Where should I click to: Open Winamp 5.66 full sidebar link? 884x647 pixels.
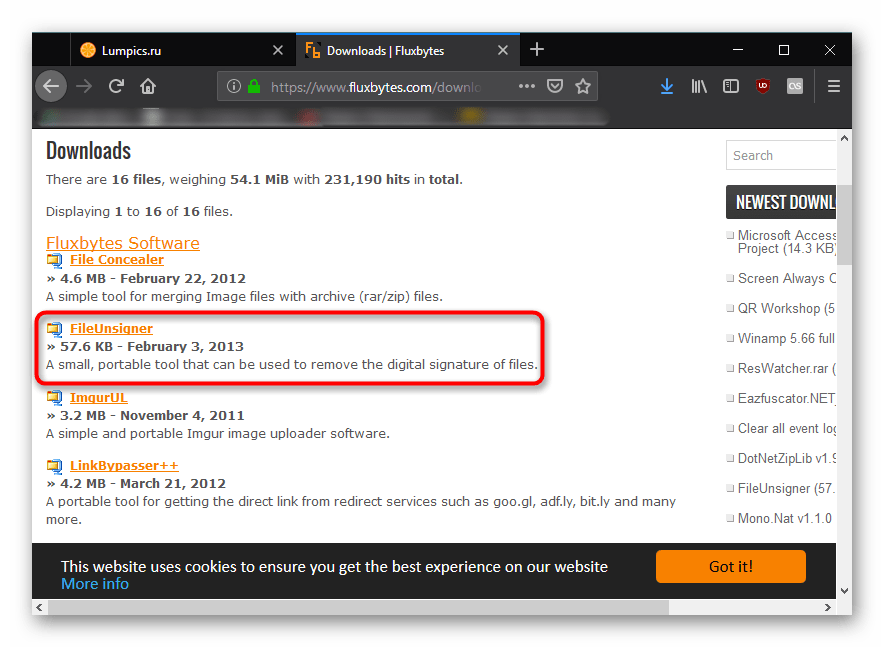(786, 338)
